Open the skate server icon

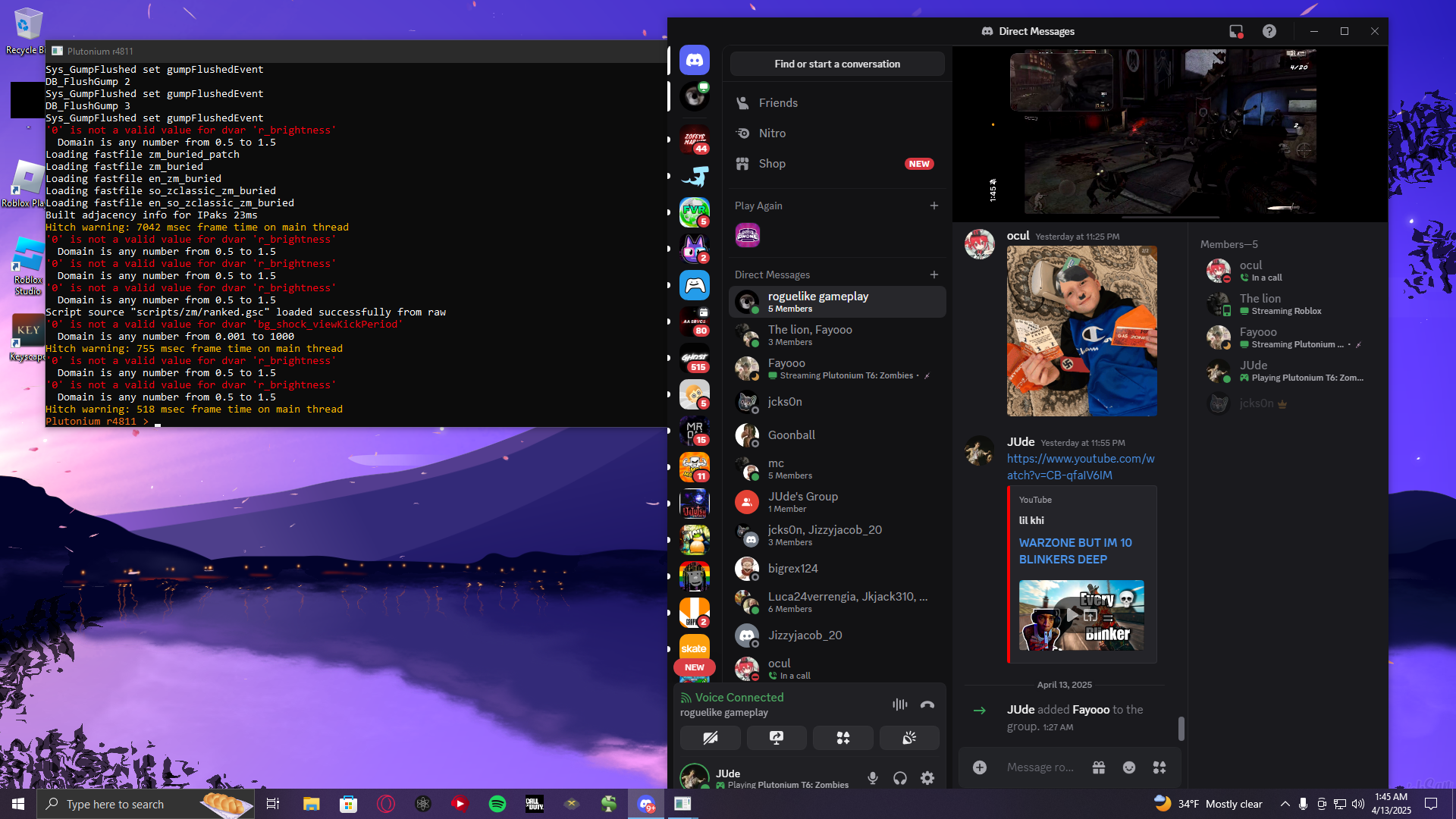[x=694, y=648]
